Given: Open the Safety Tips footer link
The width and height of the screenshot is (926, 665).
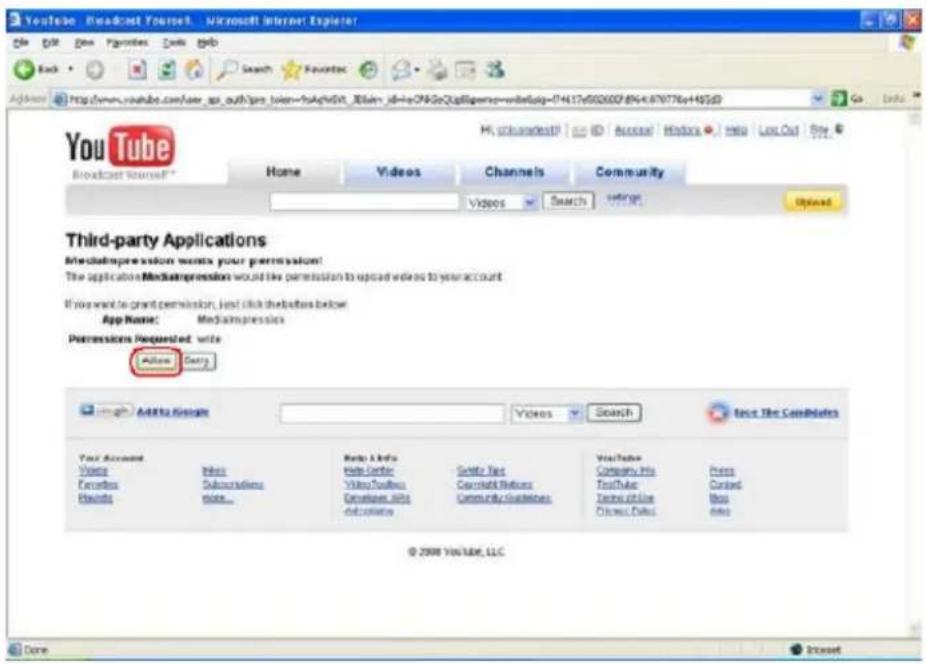Looking at the screenshot, I should tap(481, 471).
